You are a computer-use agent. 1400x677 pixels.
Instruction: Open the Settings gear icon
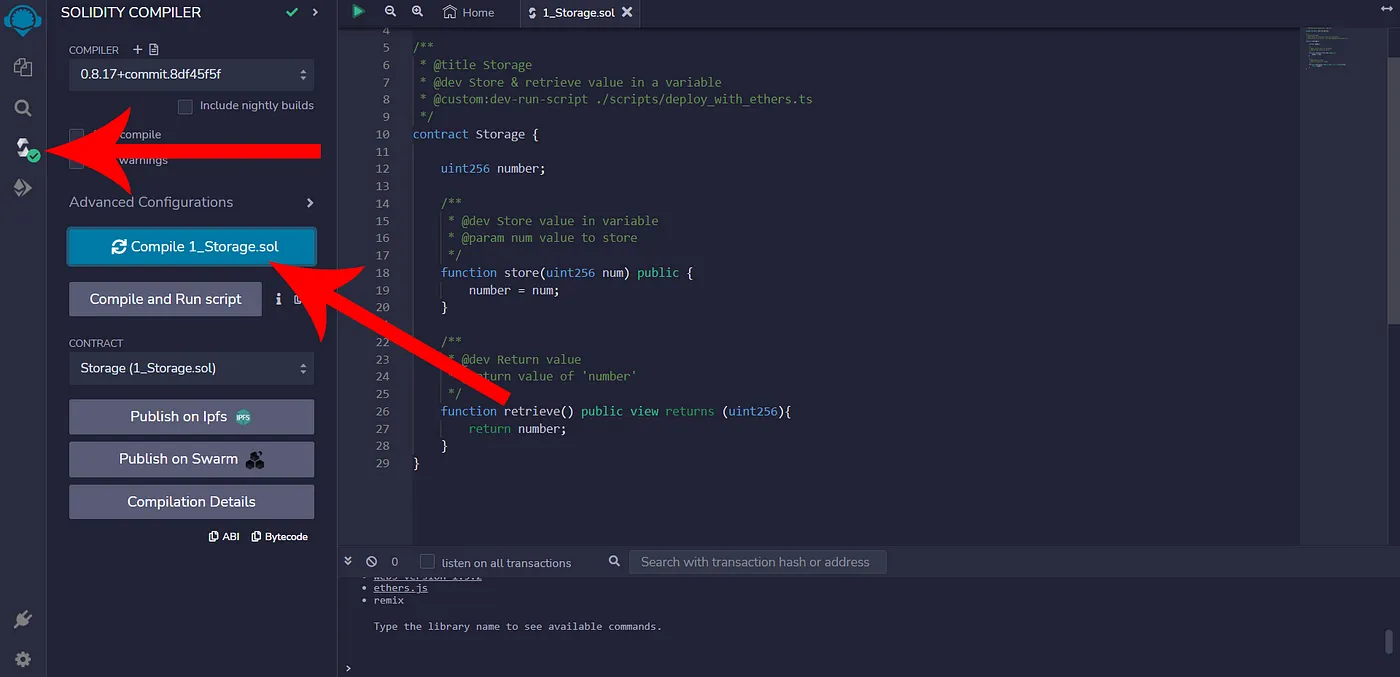coord(23,659)
